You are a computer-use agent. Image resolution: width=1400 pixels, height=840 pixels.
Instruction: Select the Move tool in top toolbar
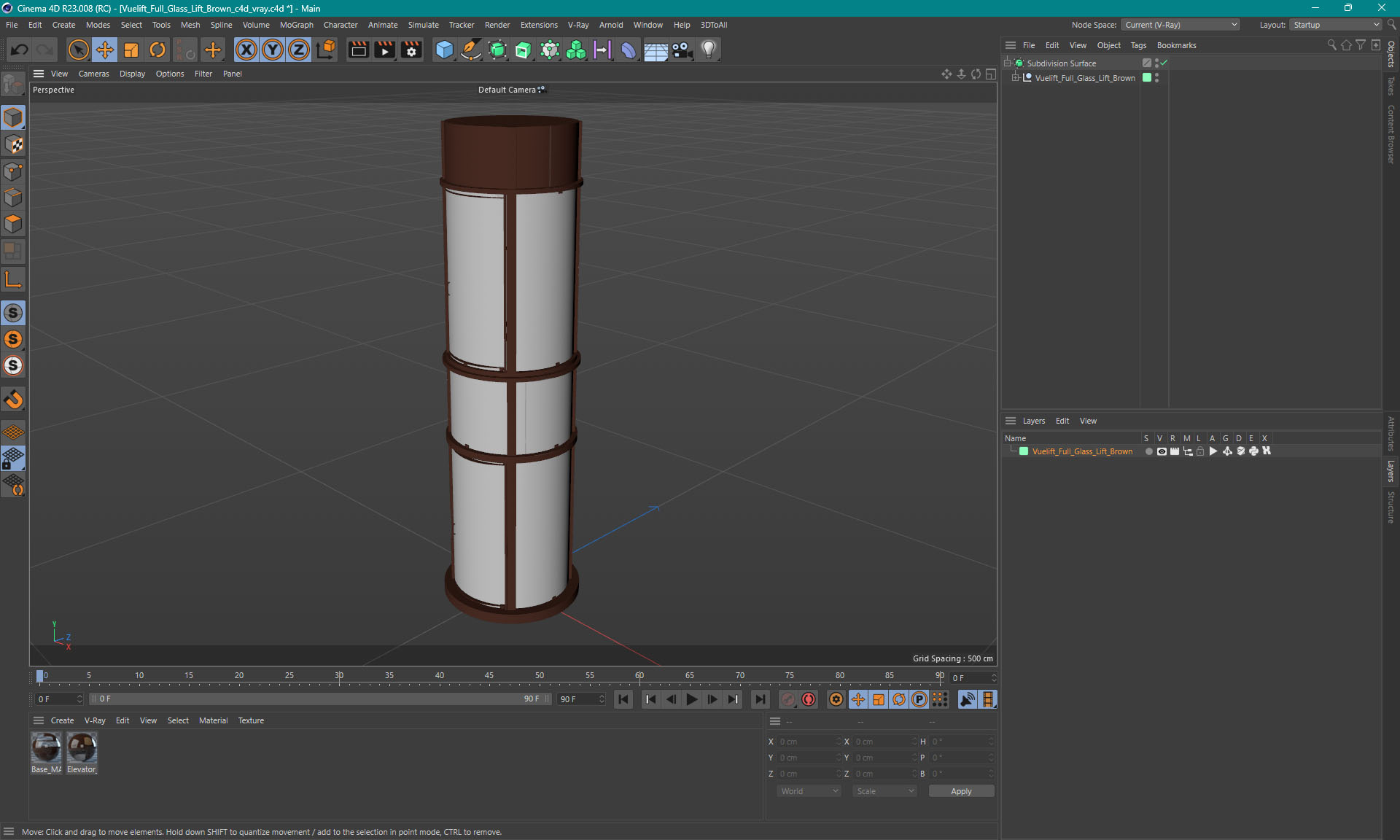(105, 50)
